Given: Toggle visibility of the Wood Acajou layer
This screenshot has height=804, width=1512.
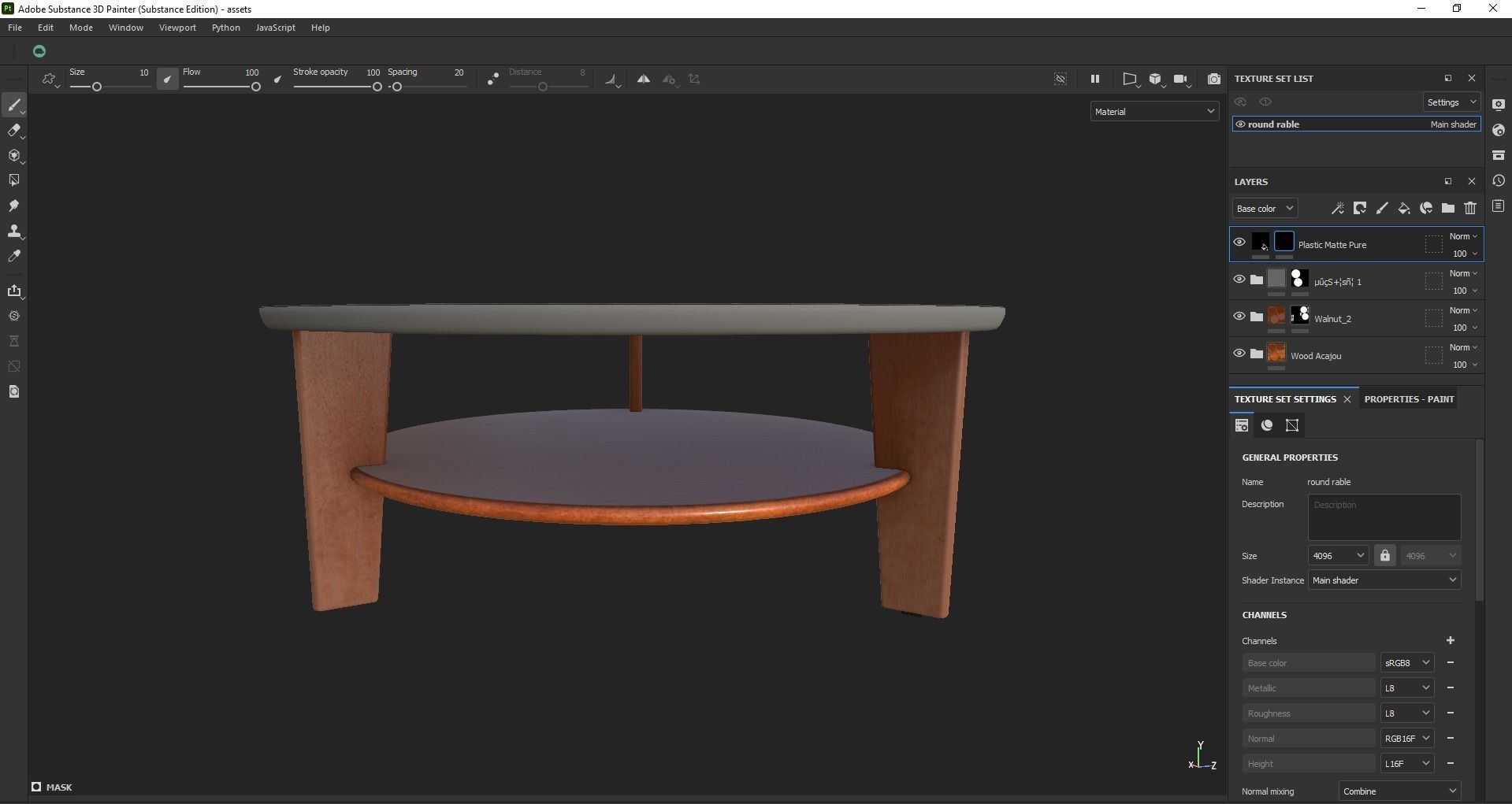Looking at the screenshot, I should 1239,353.
